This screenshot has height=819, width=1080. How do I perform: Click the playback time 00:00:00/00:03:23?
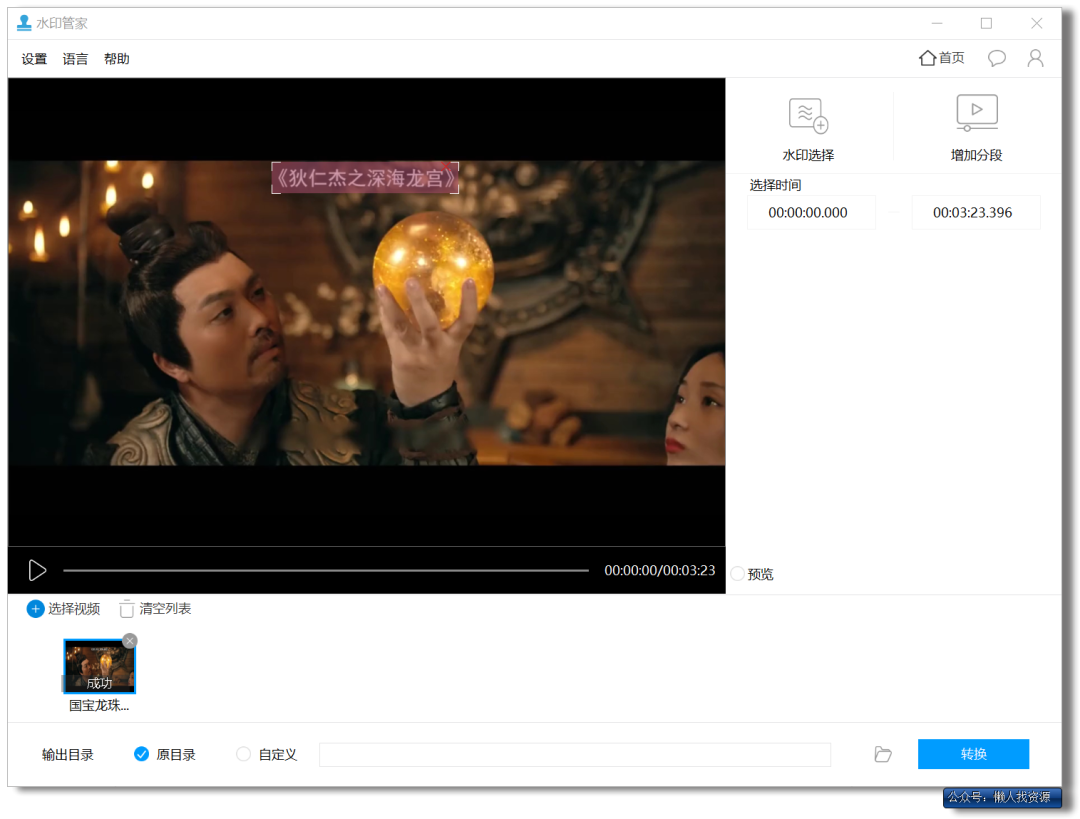(659, 570)
